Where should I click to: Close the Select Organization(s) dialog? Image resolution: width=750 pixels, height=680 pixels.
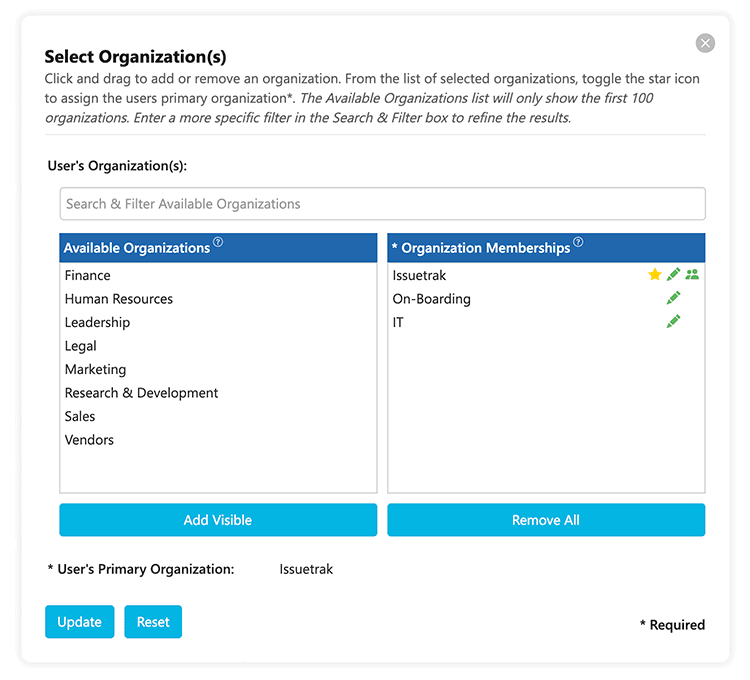pyautogui.click(x=705, y=43)
